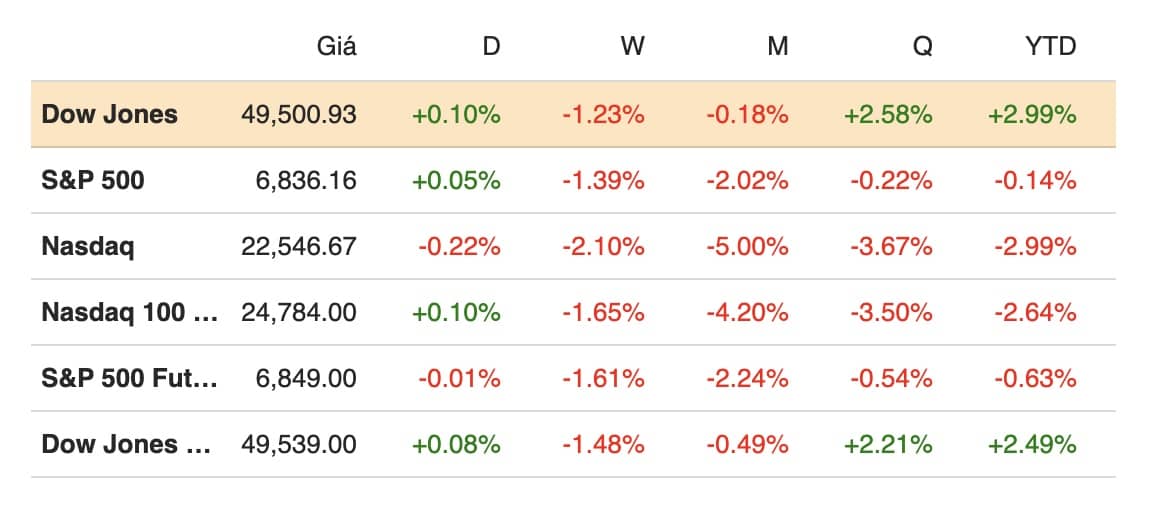Image resolution: width=1166 pixels, height=530 pixels.
Task: Sort by the YTD column header
Action: (1050, 46)
